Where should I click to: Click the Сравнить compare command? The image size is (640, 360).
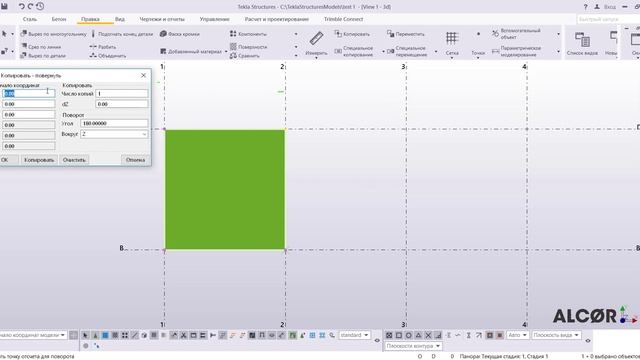(245, 56)
